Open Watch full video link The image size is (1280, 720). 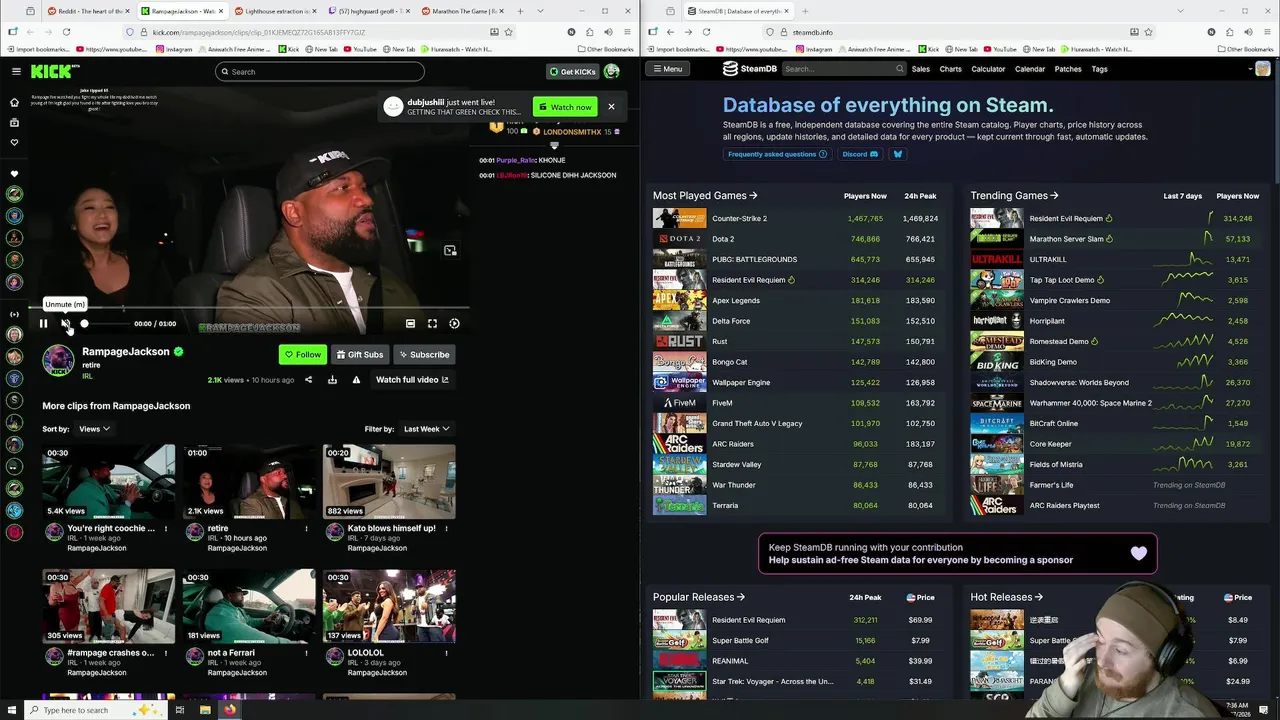[412, 380]
